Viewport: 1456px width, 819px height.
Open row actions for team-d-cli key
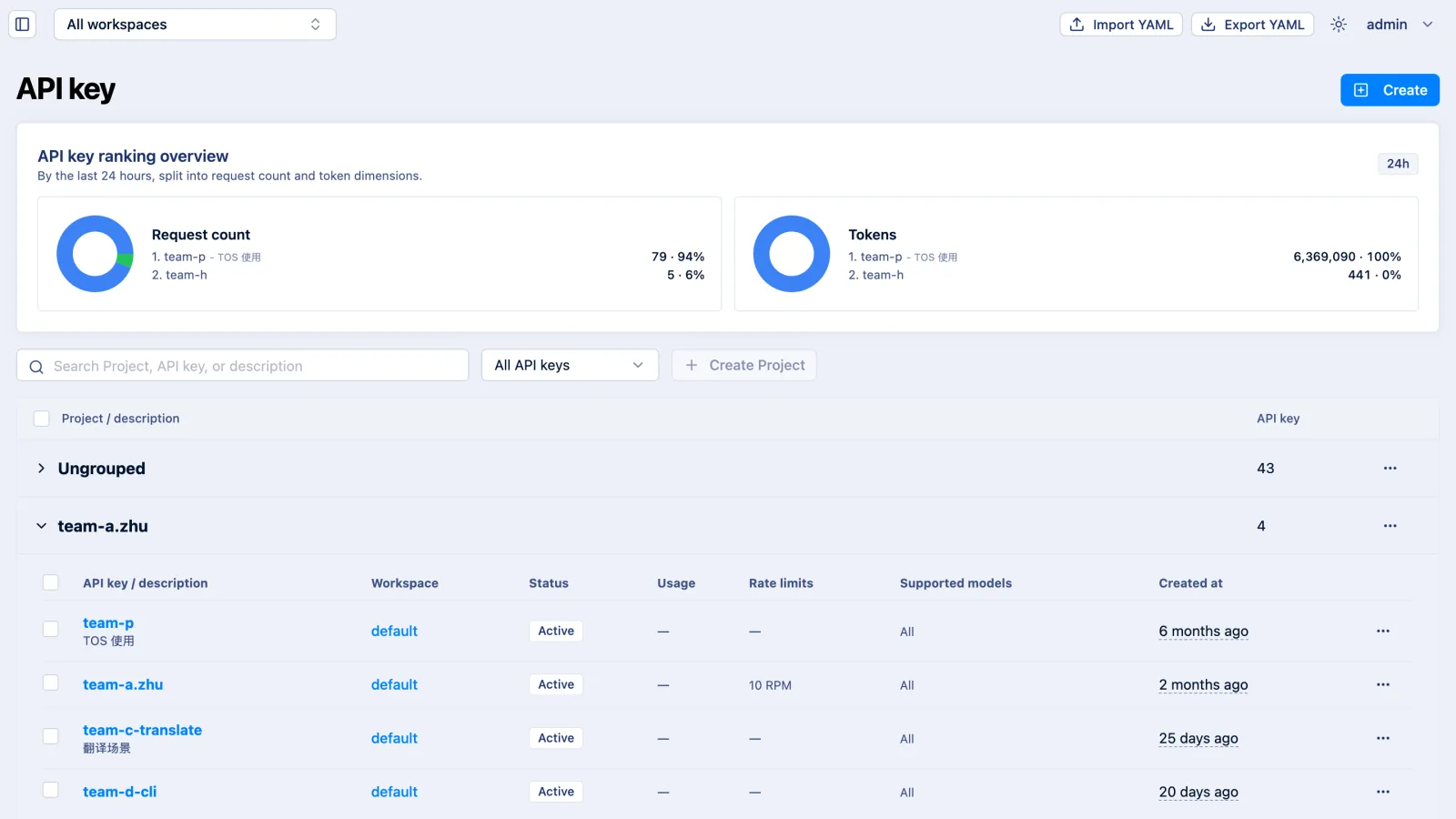click(1382, 792)
